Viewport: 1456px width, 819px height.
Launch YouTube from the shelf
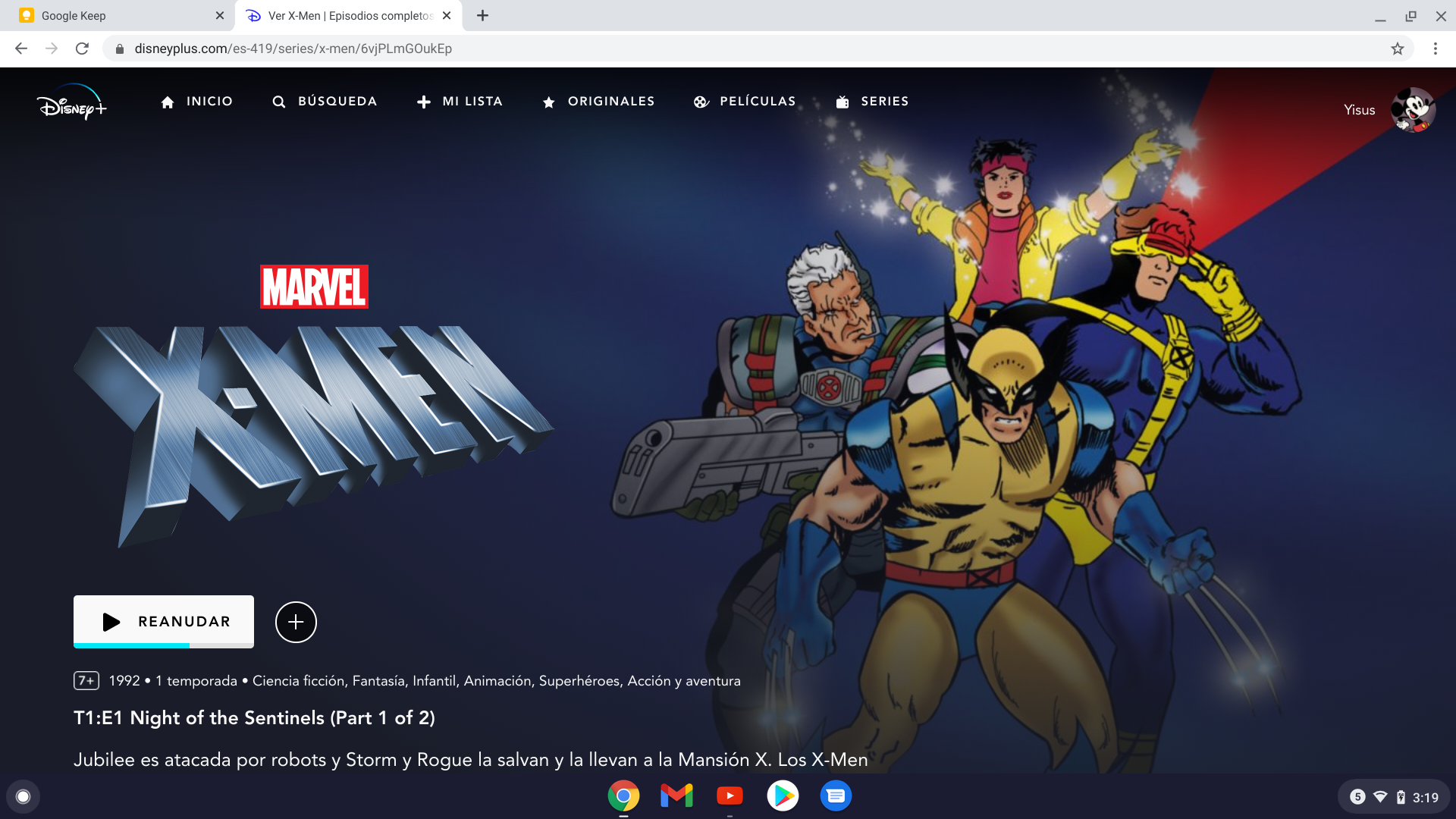point(730,795)
